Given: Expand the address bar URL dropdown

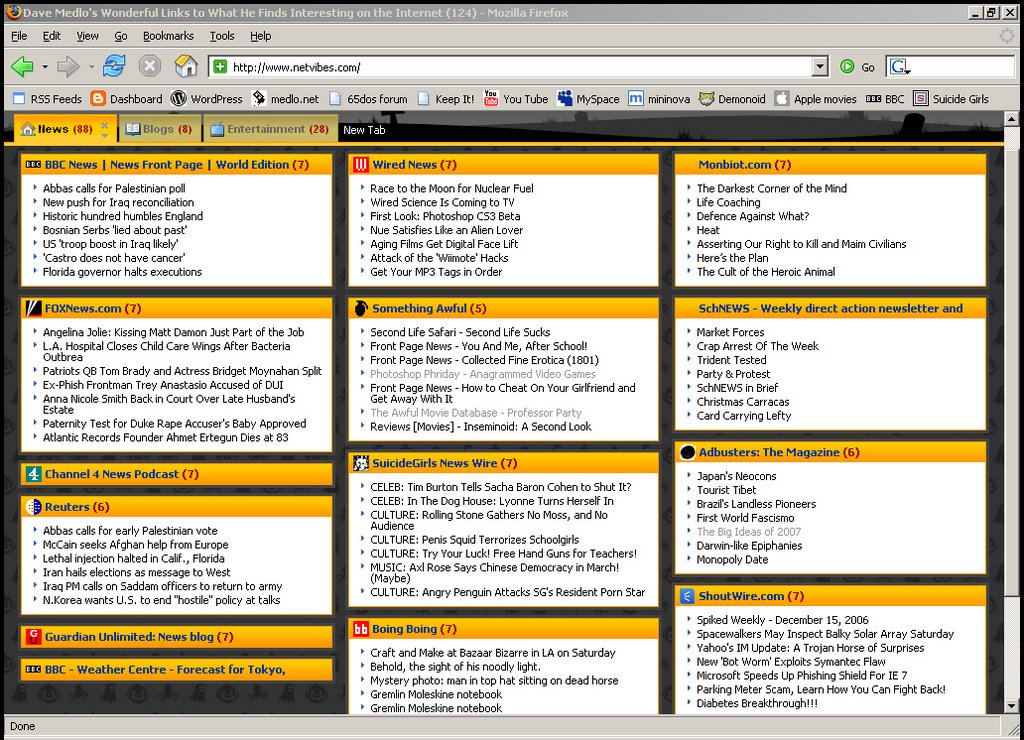Looking at the screenshot, I should tap(820, 67).
